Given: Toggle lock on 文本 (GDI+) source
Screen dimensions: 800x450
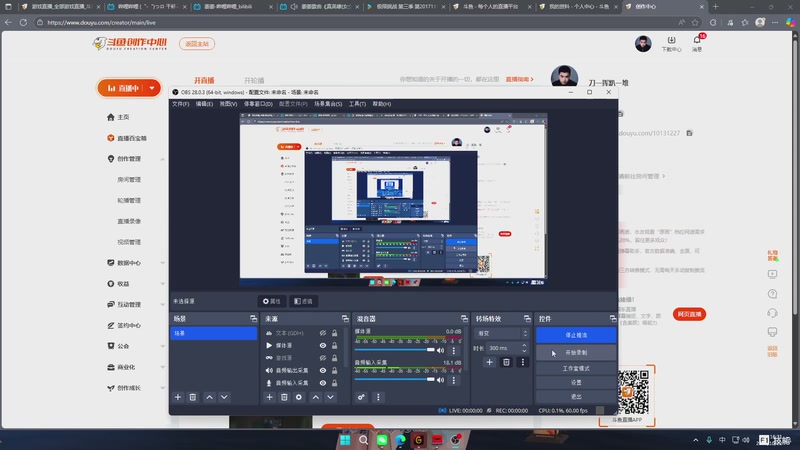Looking at the screenshot, I should (x=335, y=333).
